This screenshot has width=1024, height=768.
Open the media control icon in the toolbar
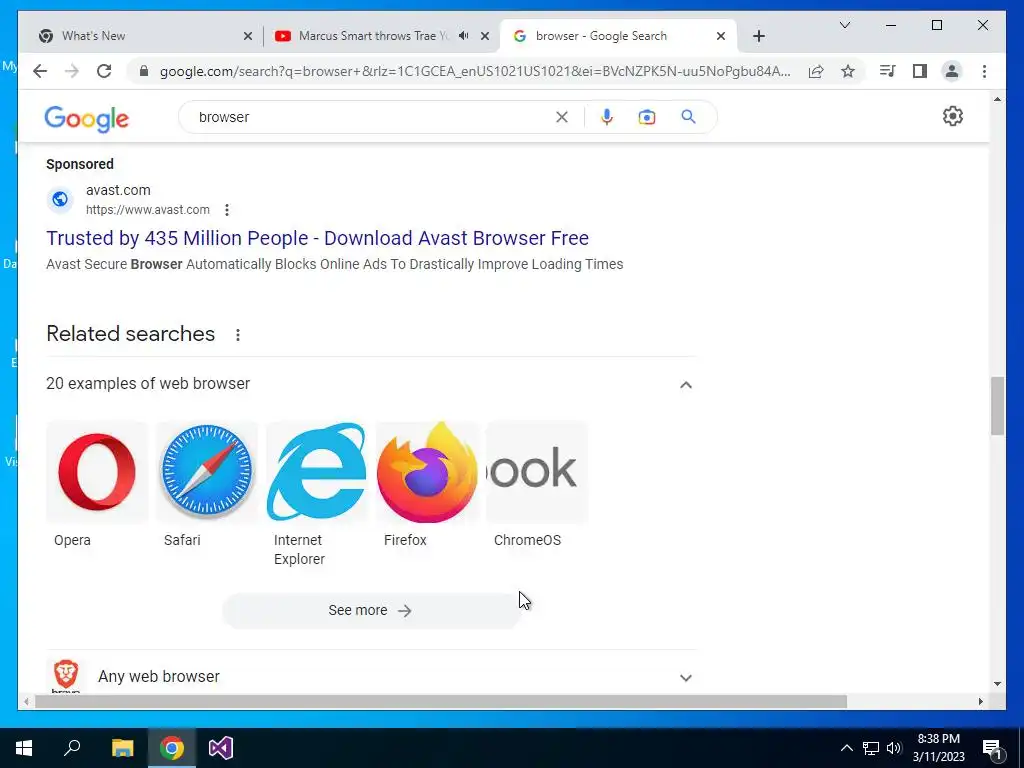click(888, 71)
